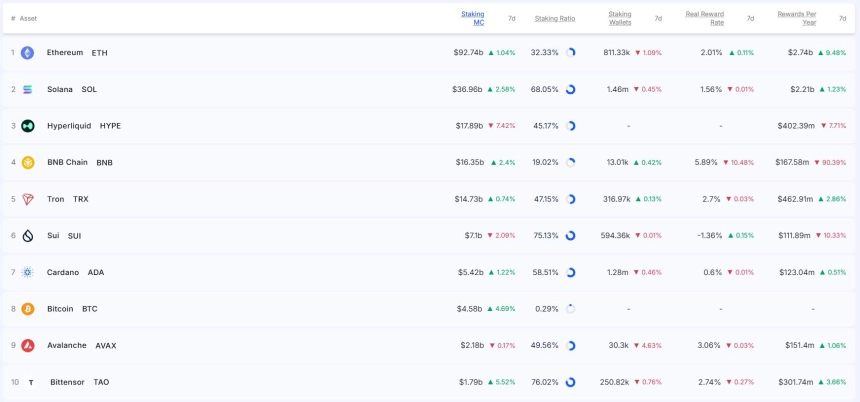Click the AVAX ticker symbol
Screen dimensions: 860x402
click(106, 346)
